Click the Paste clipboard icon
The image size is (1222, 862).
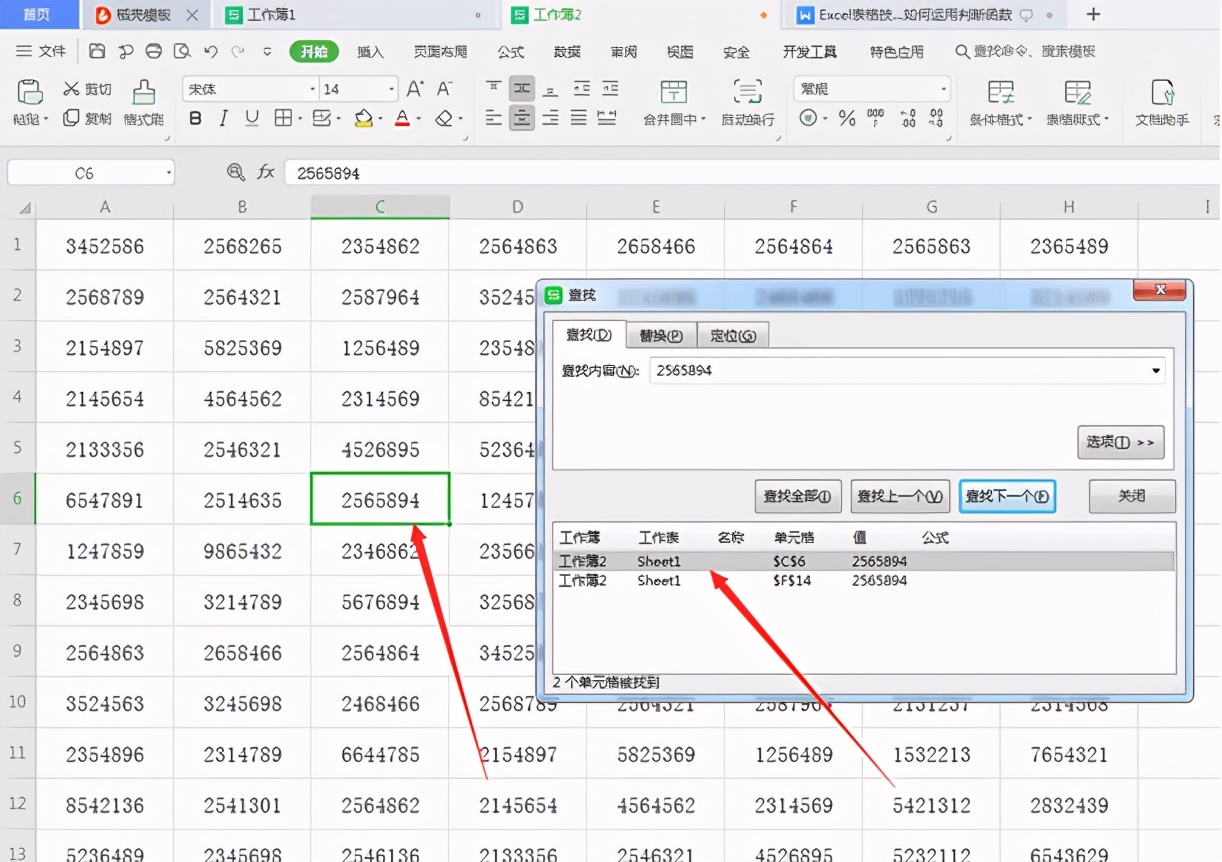[30, 93]
